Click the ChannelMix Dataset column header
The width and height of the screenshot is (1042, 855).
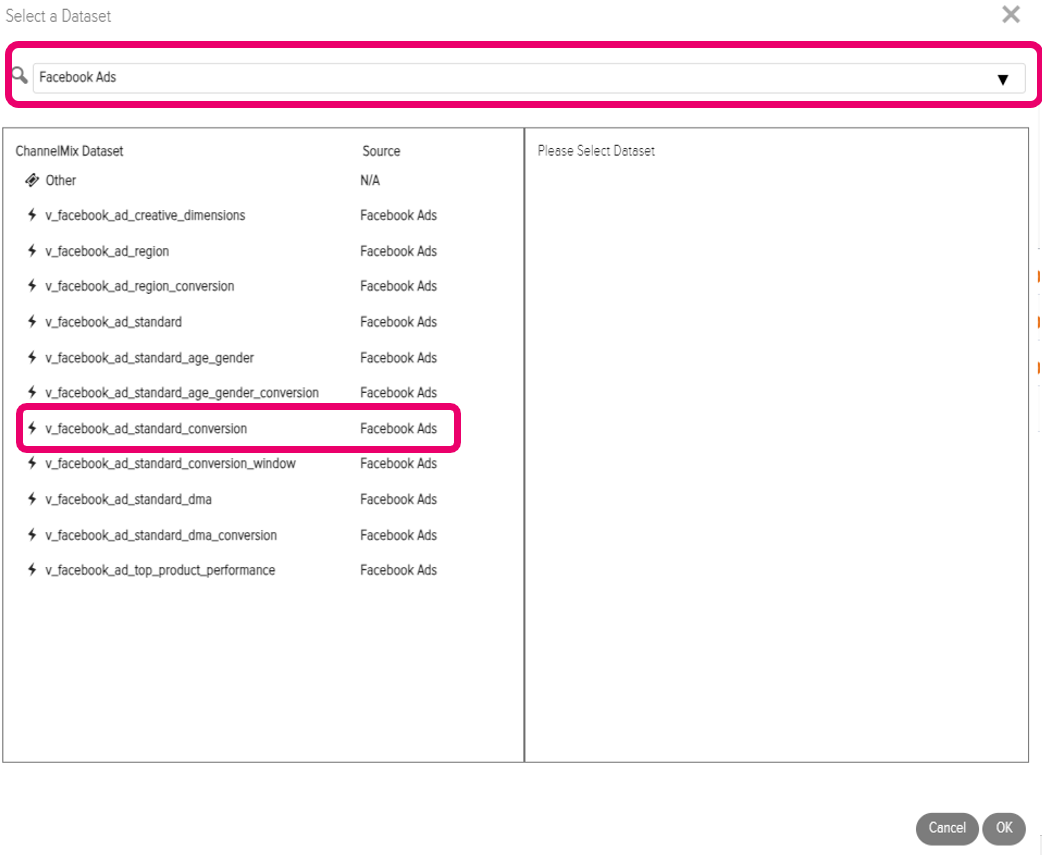[x=69, y=151]
